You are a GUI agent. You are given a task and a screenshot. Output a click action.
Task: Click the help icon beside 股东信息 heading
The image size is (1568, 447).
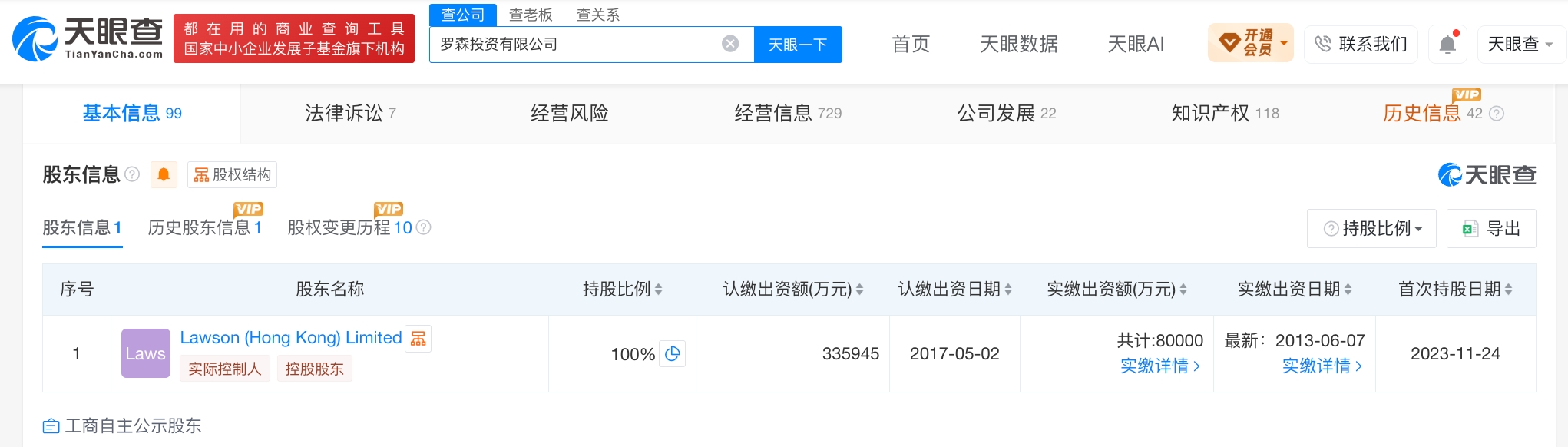[132, 174]
